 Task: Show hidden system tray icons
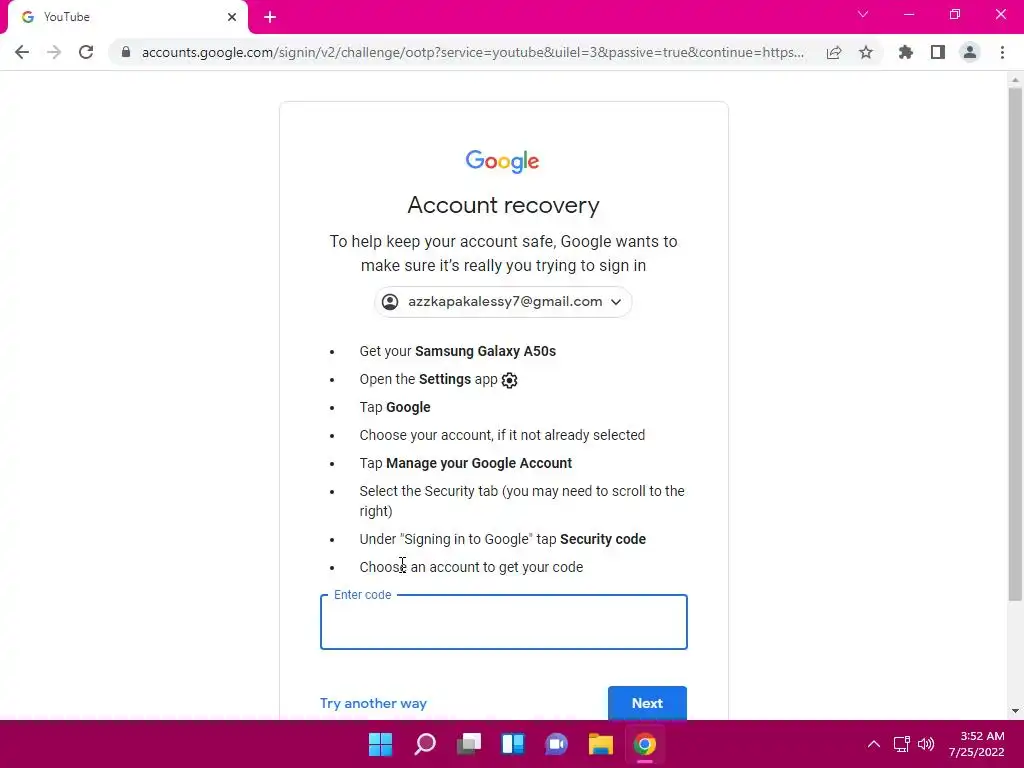point(874,744)
